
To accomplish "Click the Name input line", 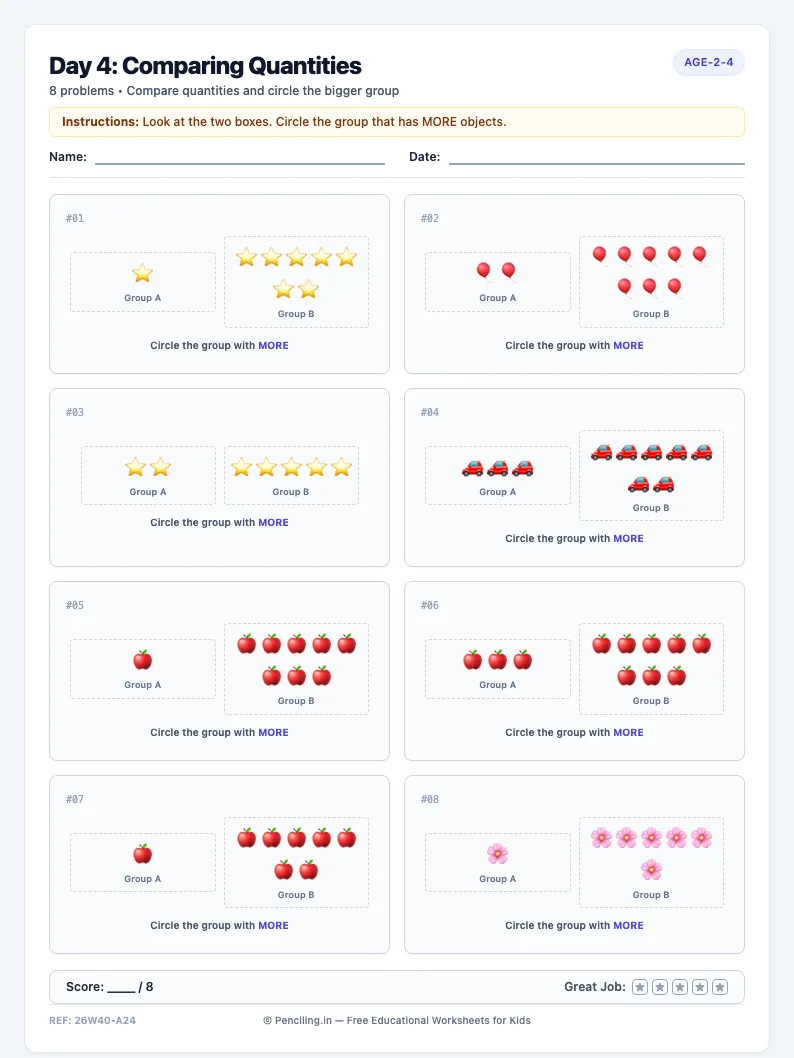I will coord(239,157).
